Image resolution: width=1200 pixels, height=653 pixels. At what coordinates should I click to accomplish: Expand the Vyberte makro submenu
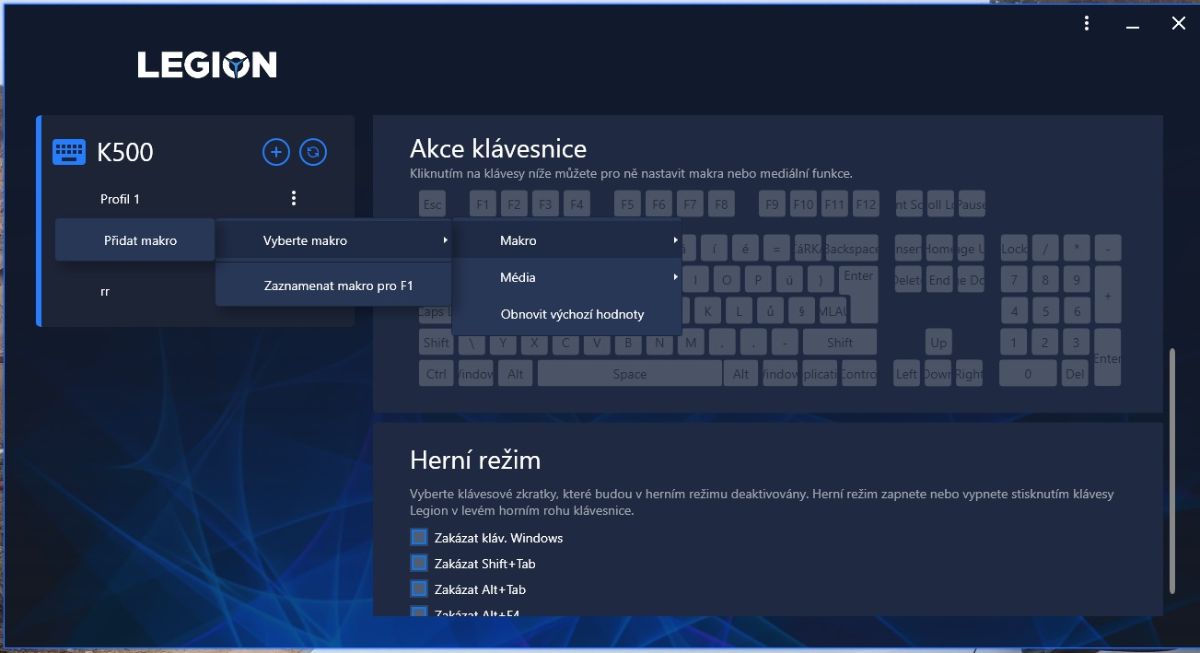tap(334, 241)
